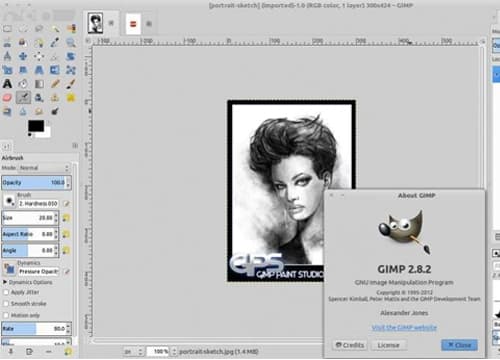Screen dimensions: 500x360
Task: Select the Color Picker tool
Action: [x=55, y=43]
